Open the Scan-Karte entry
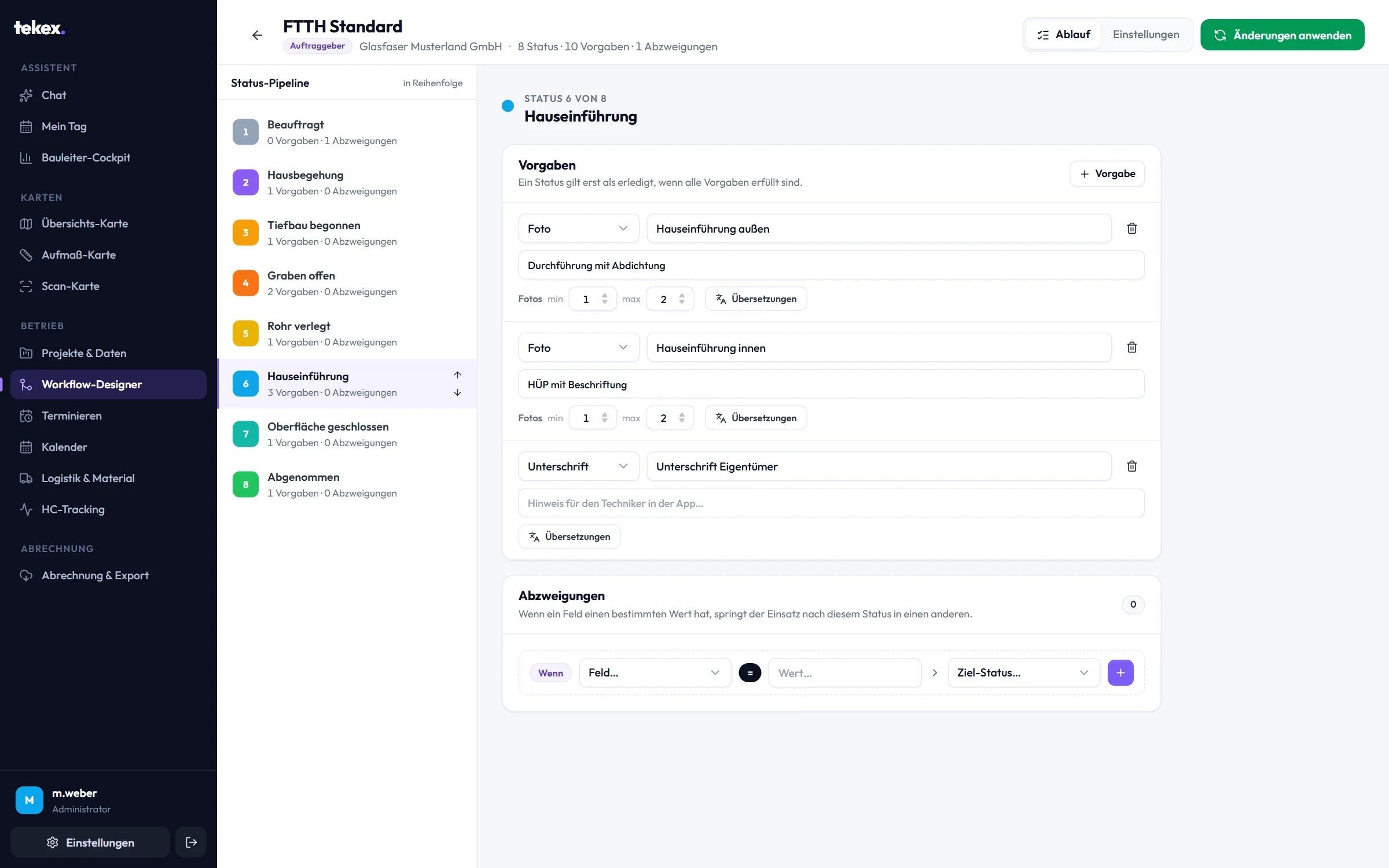This screenshot has height=868, width=1389. 108,286
